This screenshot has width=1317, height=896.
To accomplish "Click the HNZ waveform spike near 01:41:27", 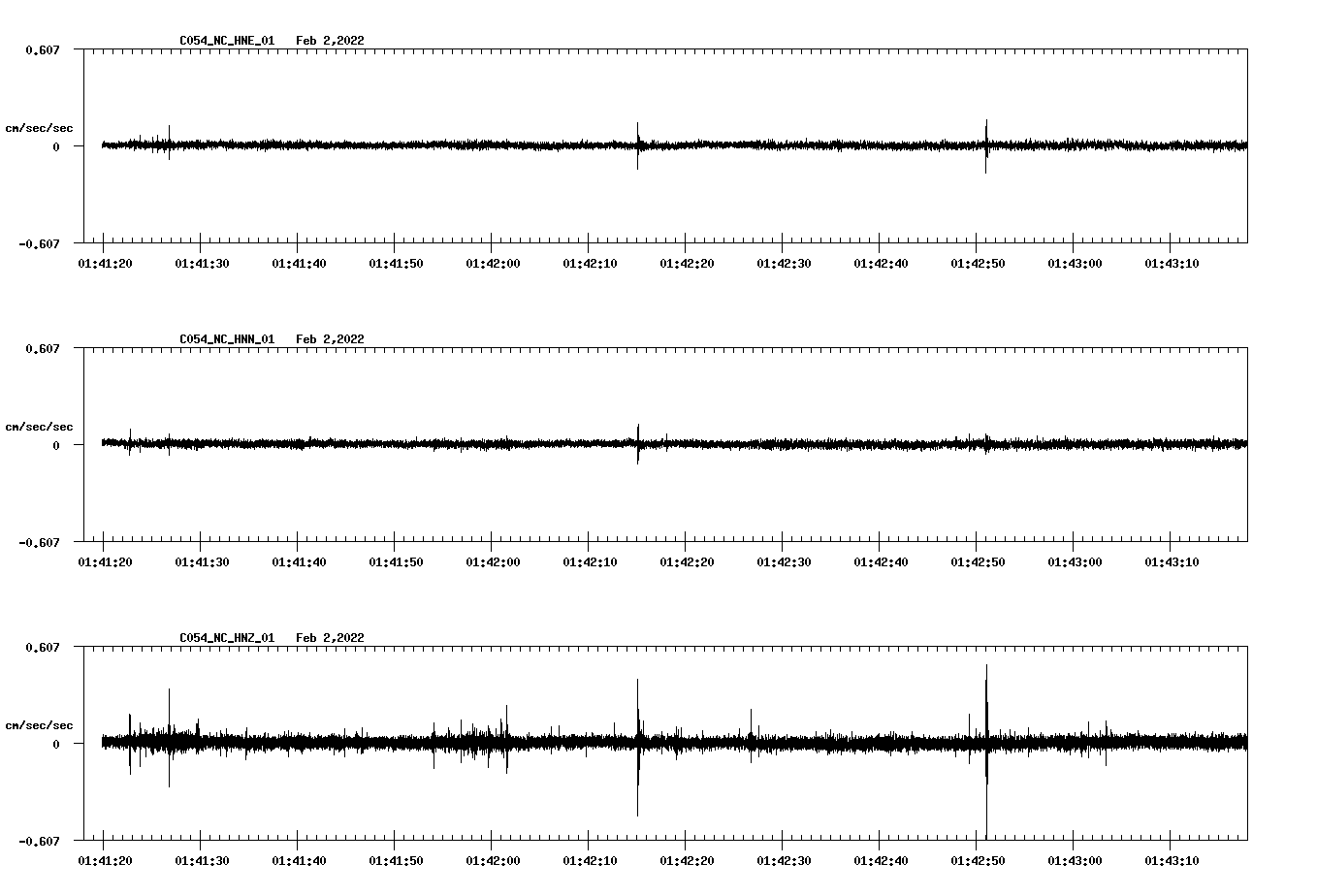I will click(x=169, y=738).
